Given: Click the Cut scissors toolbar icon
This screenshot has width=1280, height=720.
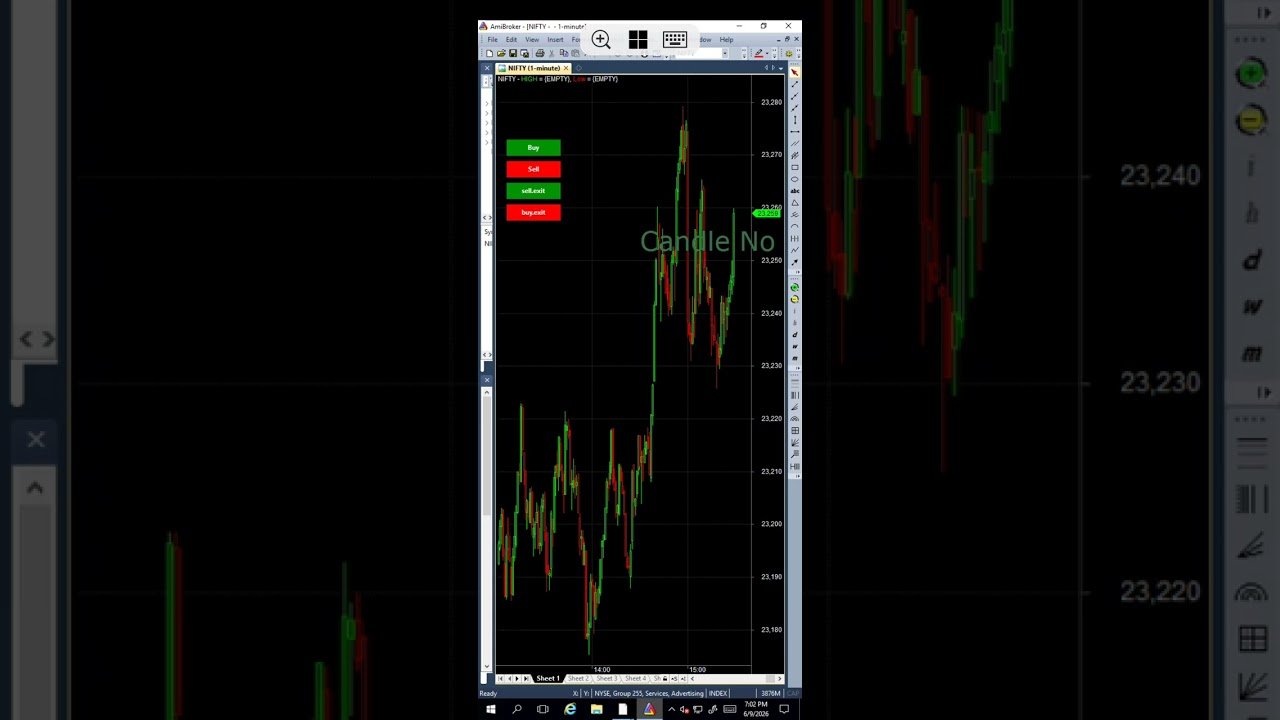Looking at the screenshot, I should (x=551, y=53).
